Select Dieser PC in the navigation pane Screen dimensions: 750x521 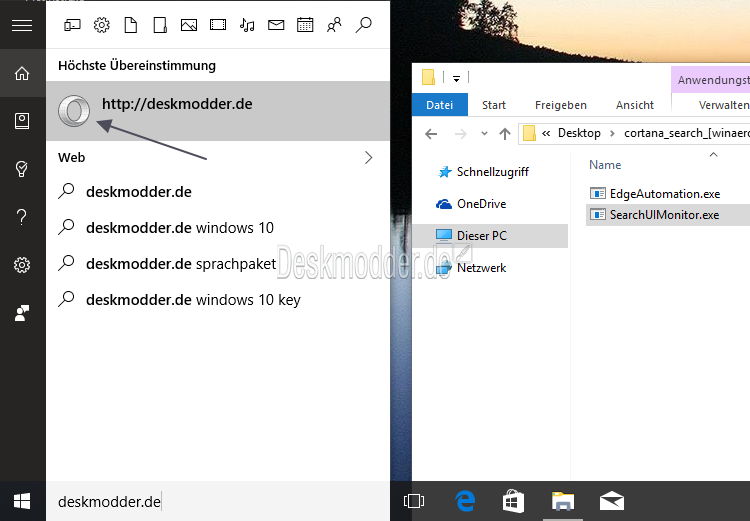[x=490, y=236]
